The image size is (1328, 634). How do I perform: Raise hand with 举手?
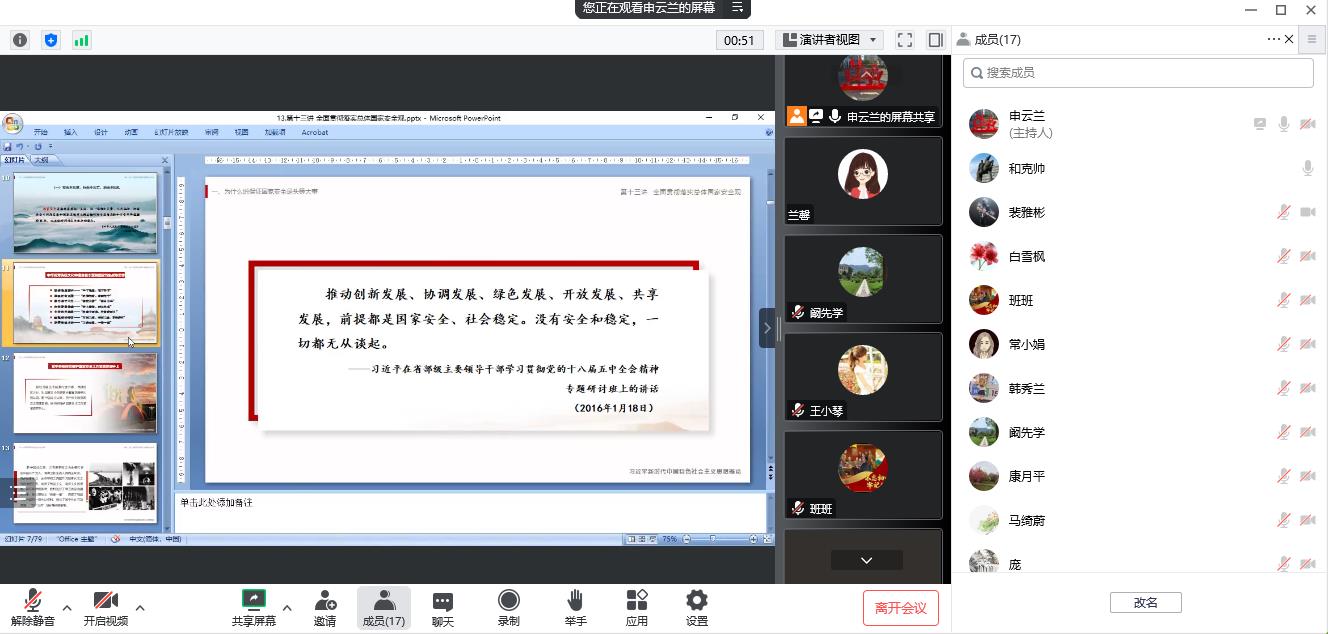click(575, 607)
